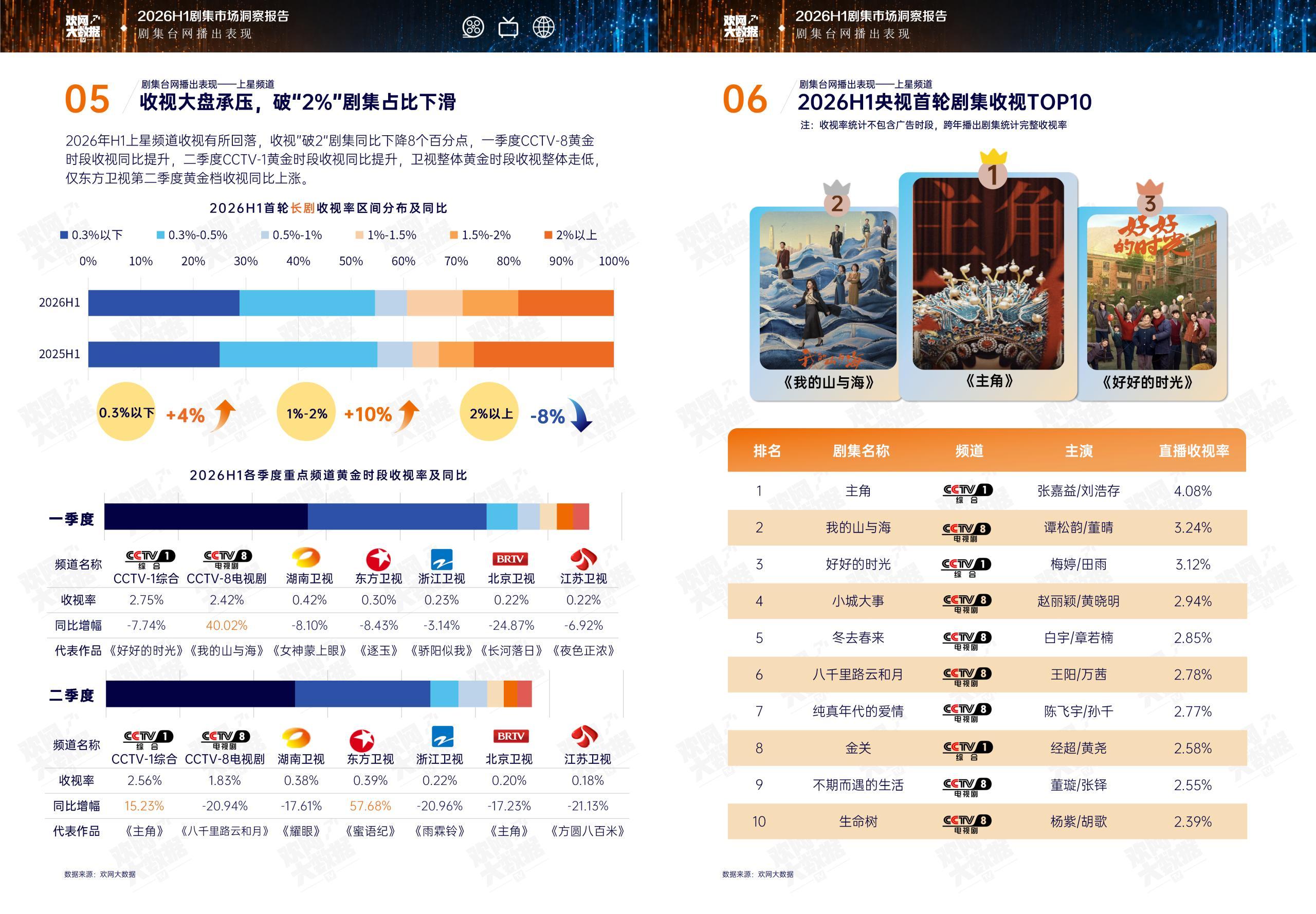Image resolution: width=1316 pixels, height=914 pixels.
Task: Click the bronze crown badge numbered 3
Action: pyautogui.click(x=1150, y=197)
